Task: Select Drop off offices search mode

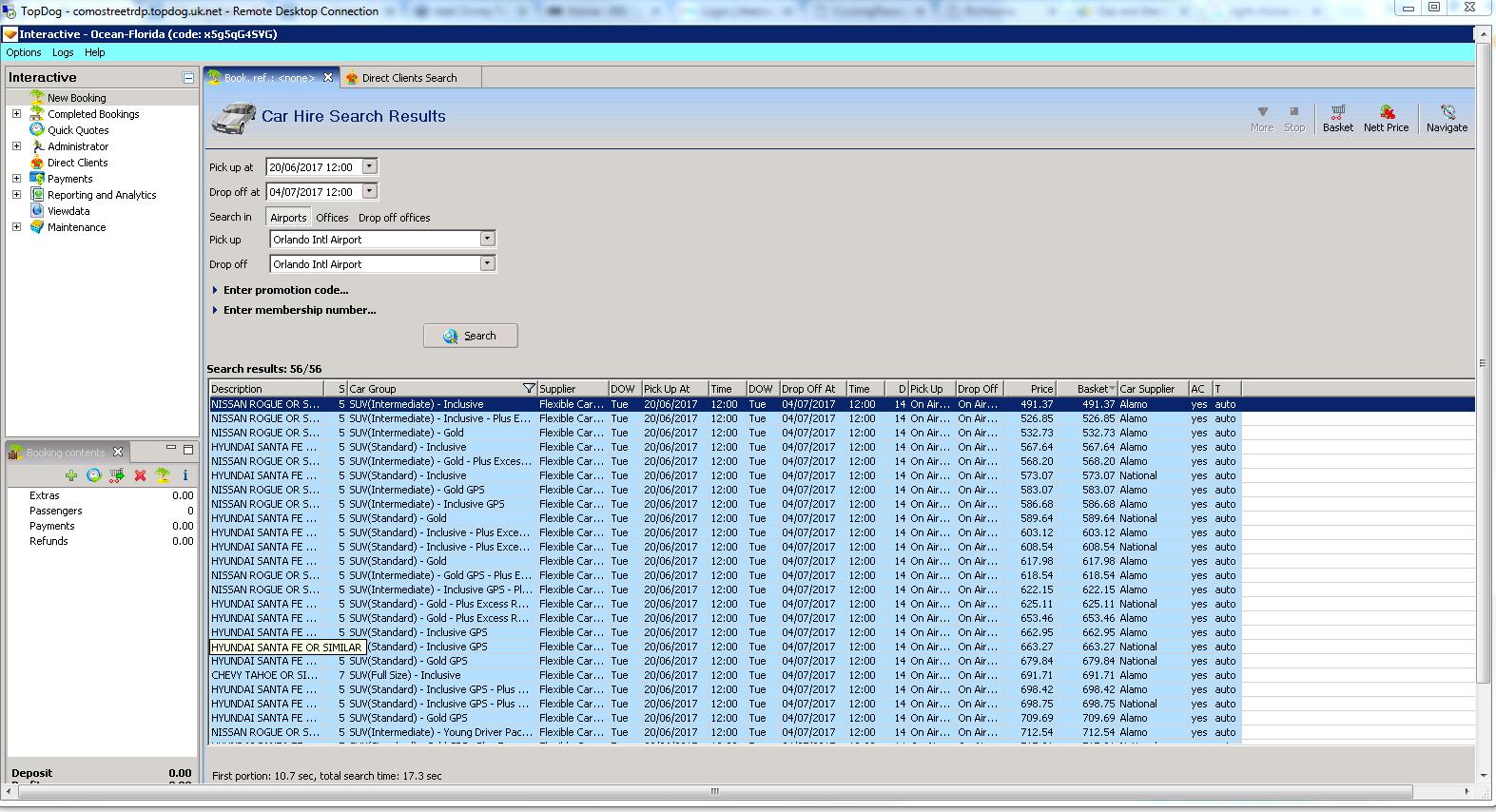Action: (x=394, y=218)
